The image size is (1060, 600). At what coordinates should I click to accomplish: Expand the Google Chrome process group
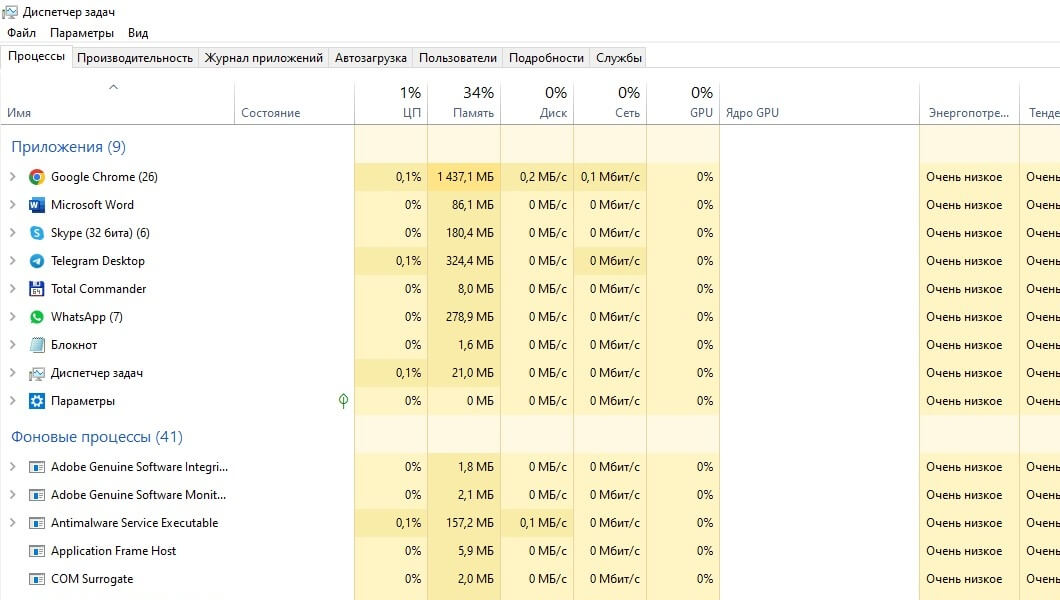tap(12, 177)
